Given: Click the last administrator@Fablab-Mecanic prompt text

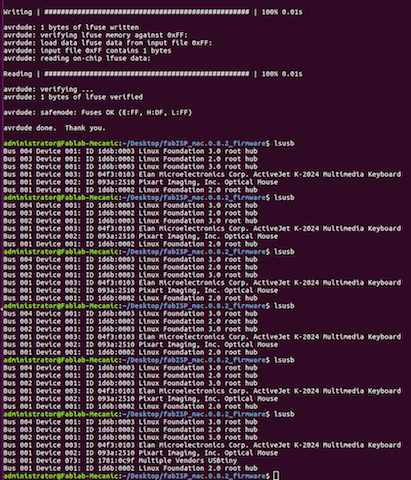Looking at the screenshot, I should pos(61,476).
